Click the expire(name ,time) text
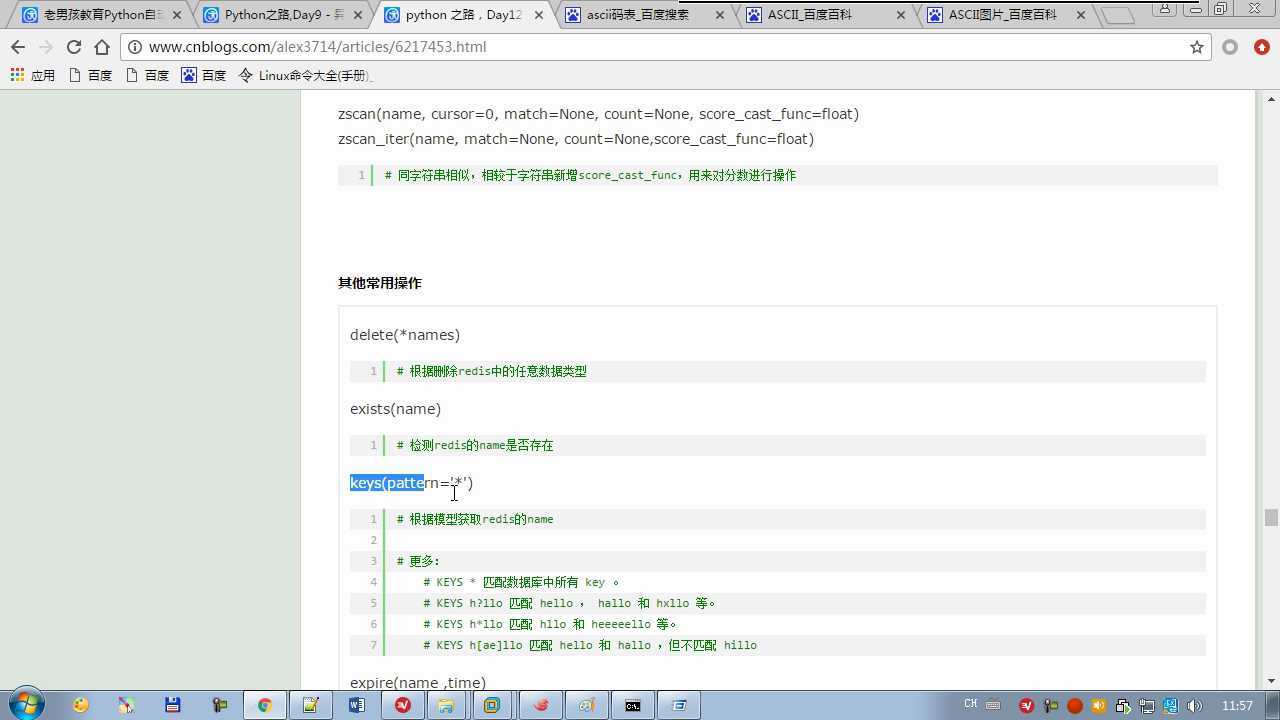The height and width of the screenshot is (720, 1280). point(418,683)
